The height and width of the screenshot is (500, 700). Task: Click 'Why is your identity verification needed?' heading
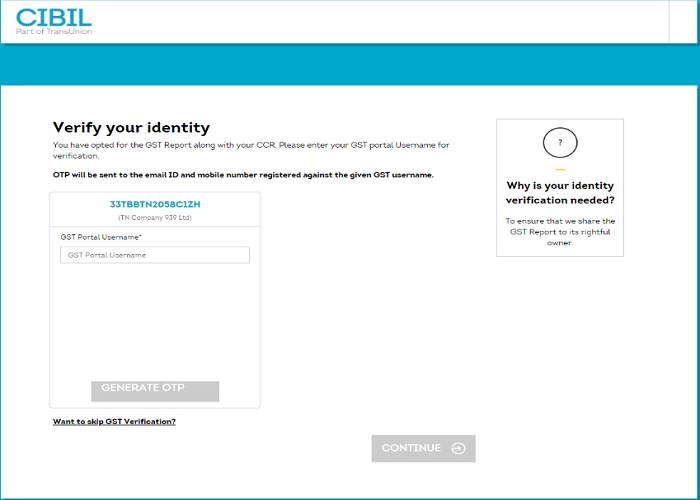pyautogui.click(x=560, y=193)
